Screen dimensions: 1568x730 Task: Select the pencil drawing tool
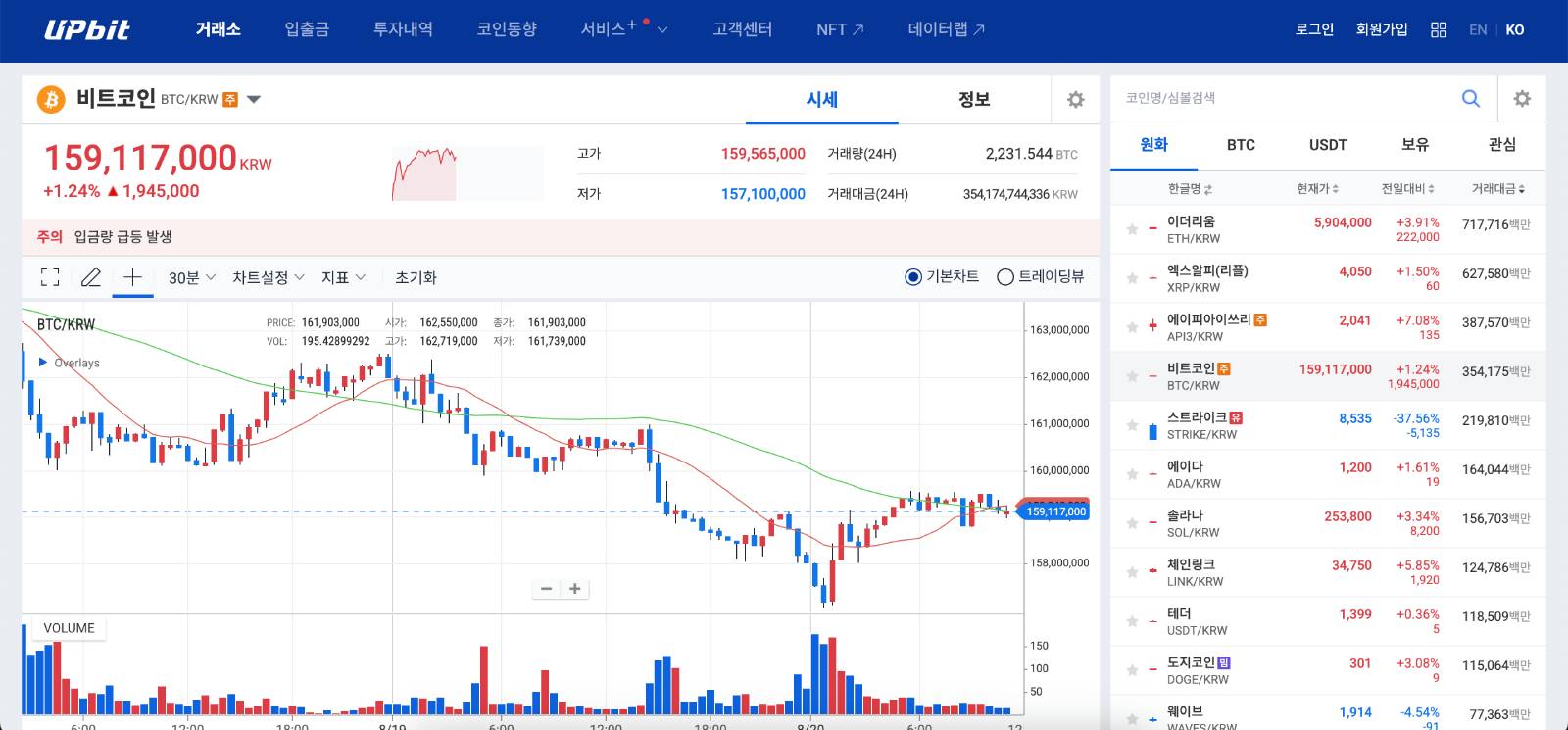91,277
